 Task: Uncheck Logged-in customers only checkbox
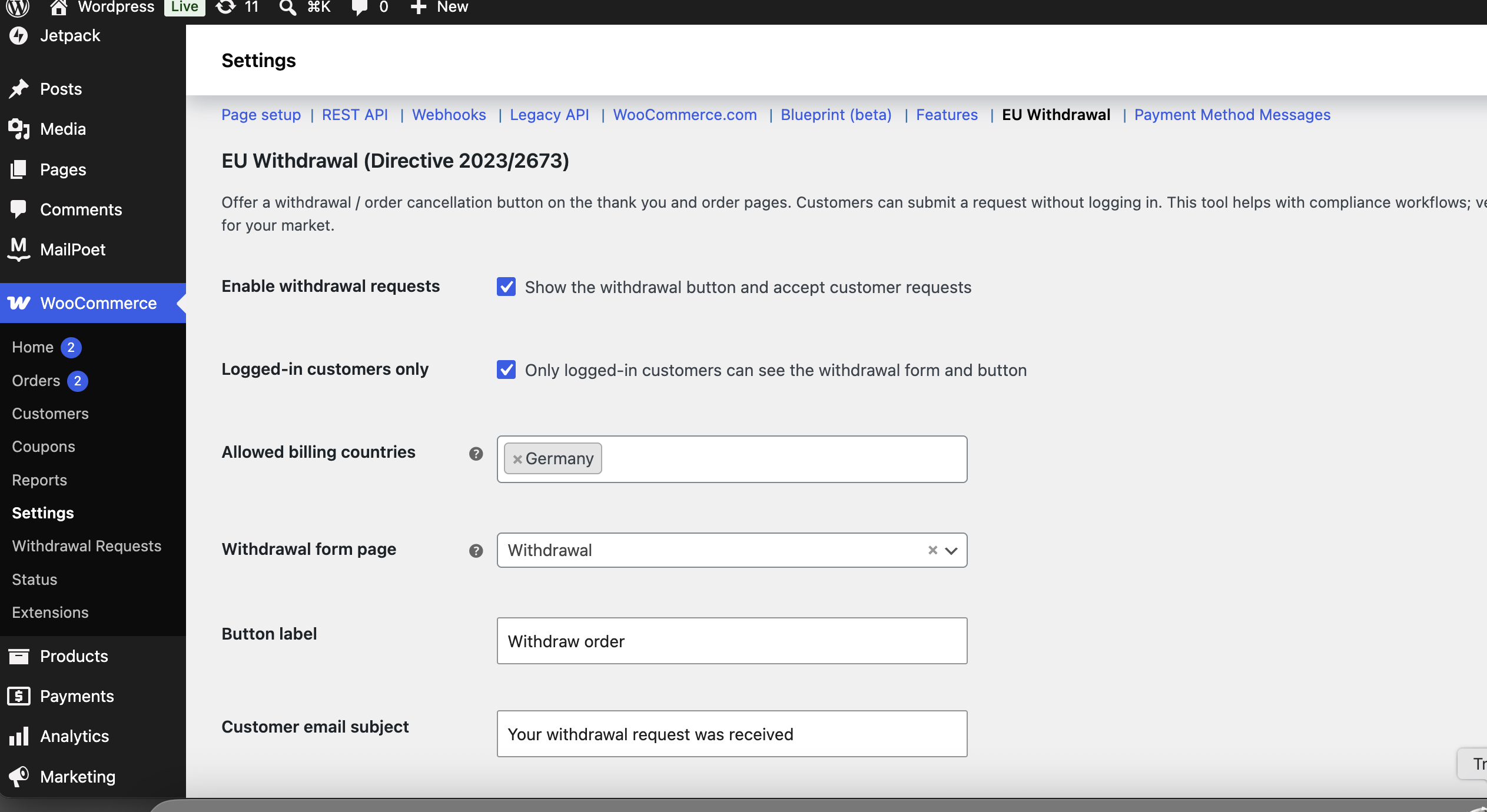(506, 370)
